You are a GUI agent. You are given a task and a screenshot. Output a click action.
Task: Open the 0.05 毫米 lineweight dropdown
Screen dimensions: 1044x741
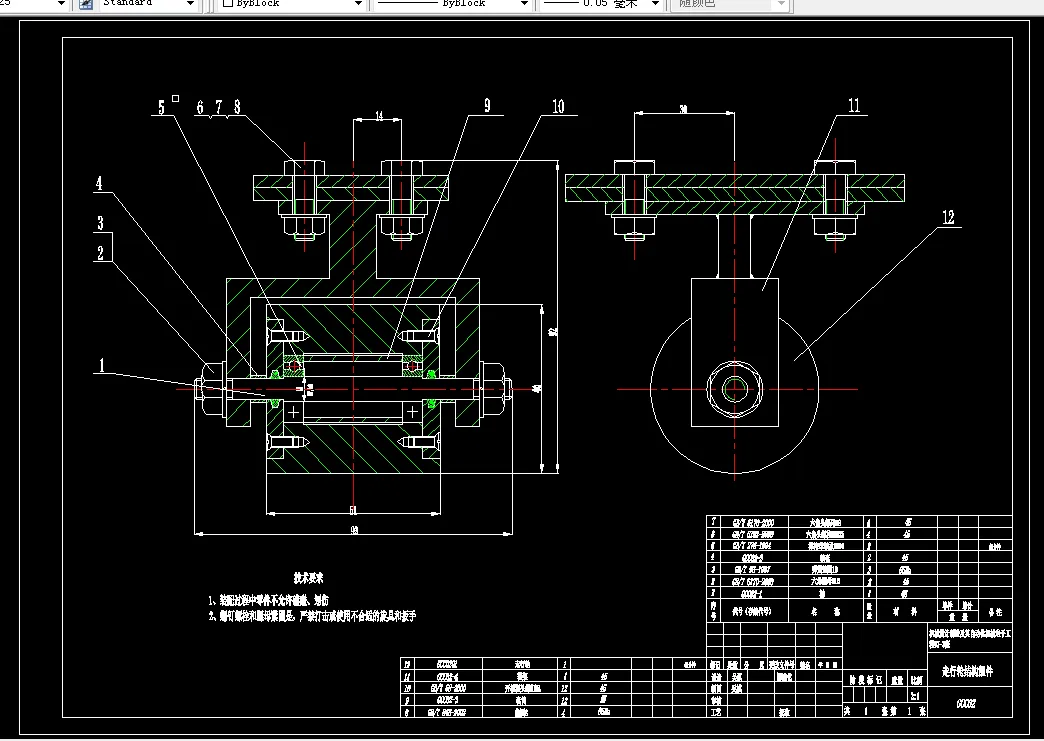coord(655,4)
